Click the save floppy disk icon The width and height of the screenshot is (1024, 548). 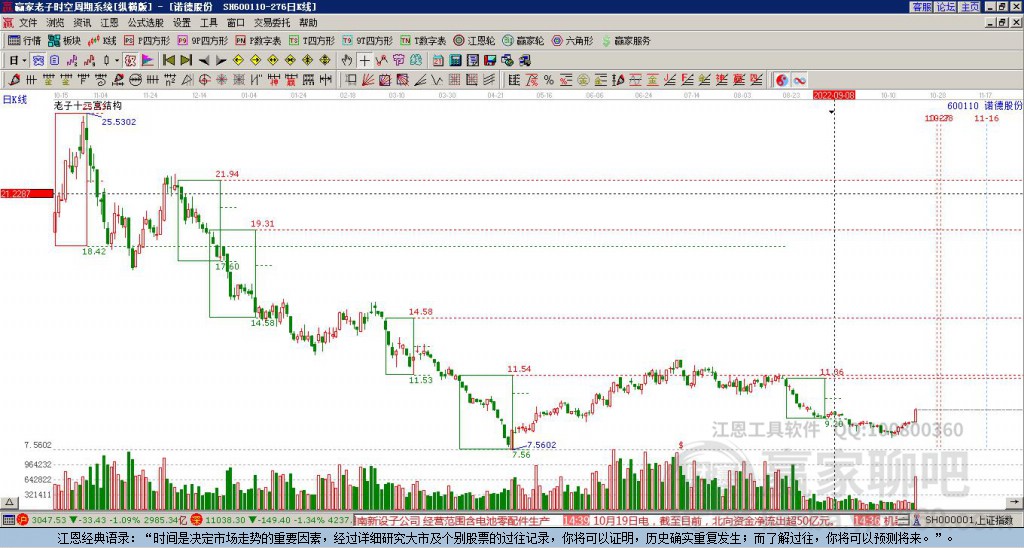tap(490, 60)
